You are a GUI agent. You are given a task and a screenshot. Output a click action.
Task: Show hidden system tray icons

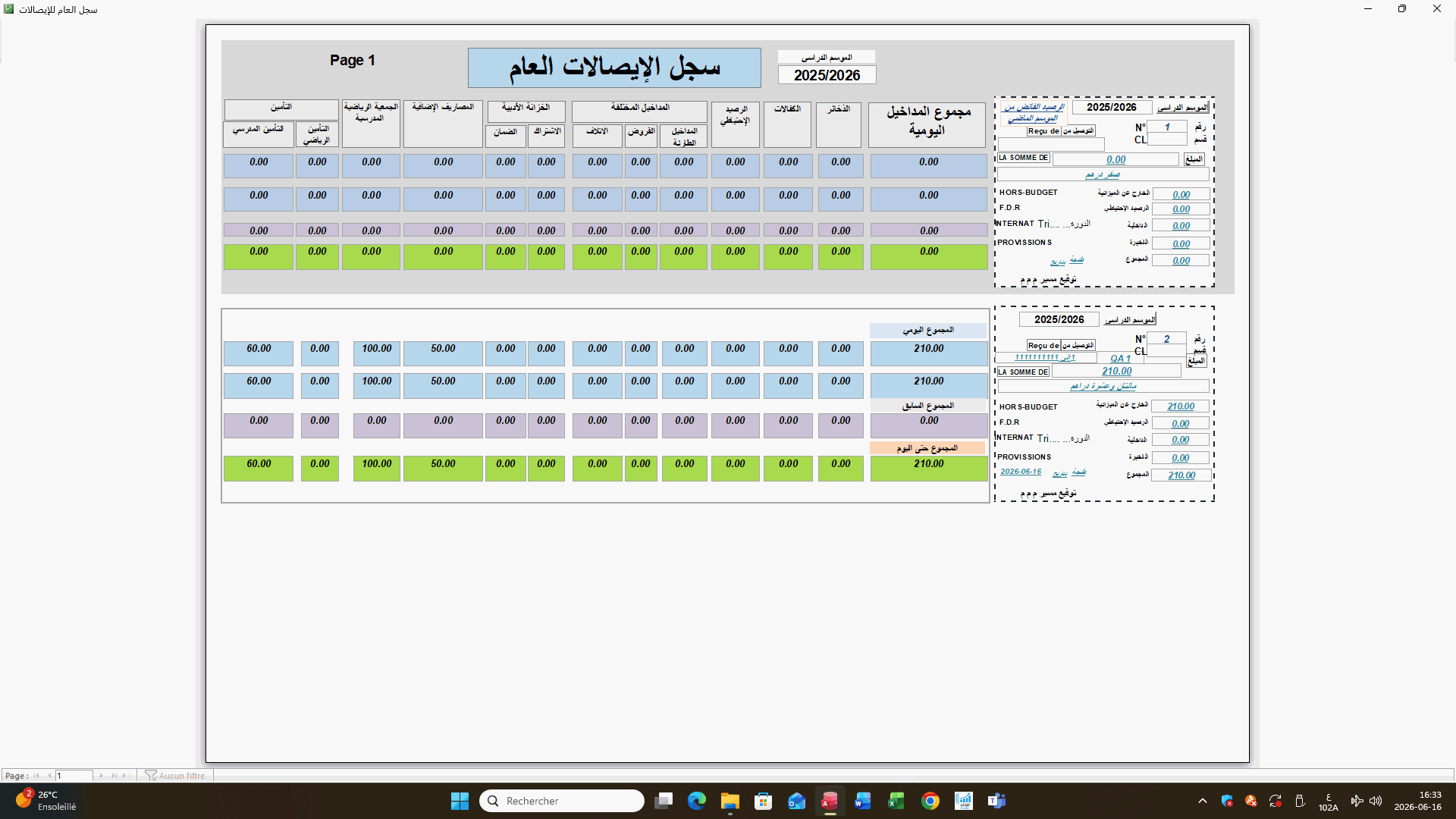click(x=1203, y=801)
